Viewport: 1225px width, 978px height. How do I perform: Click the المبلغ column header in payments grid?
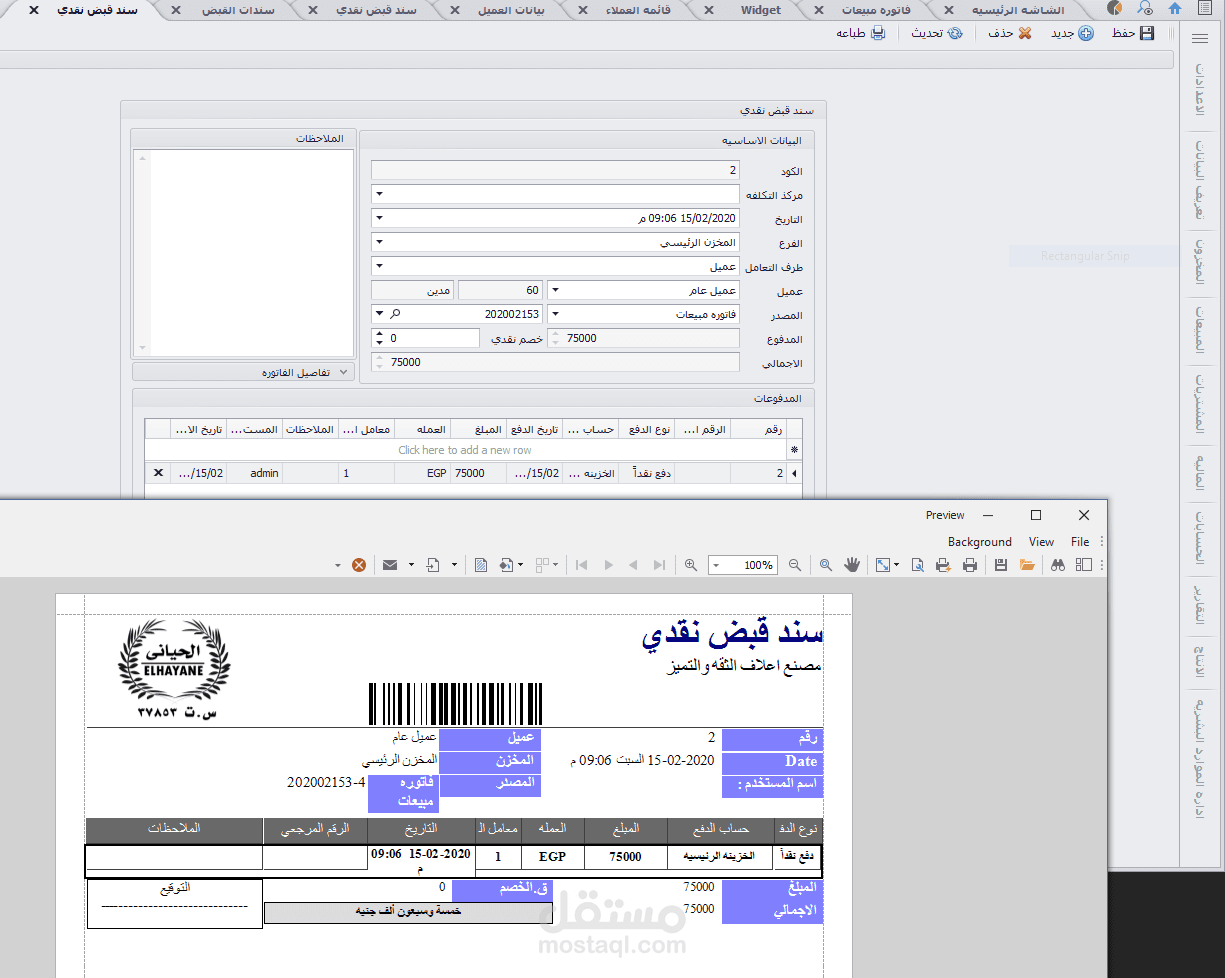[x=478, y=429]
